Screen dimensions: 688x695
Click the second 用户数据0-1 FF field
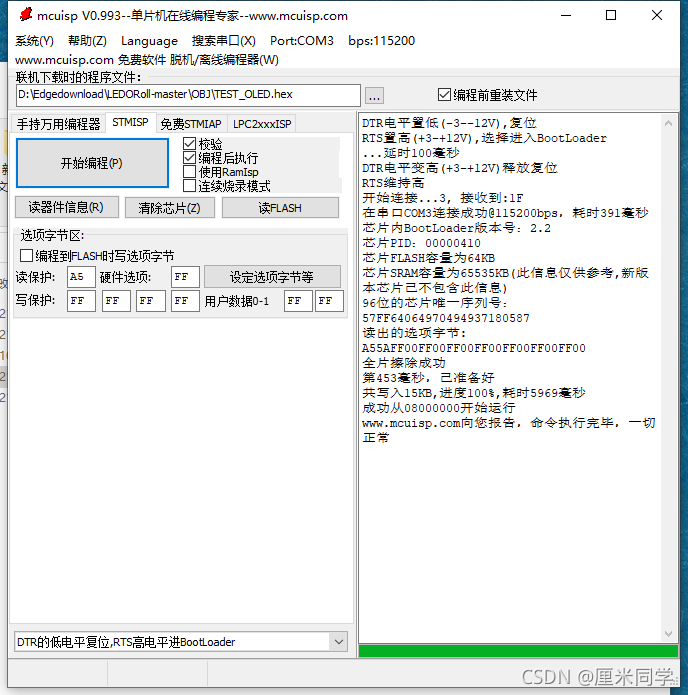tap(329, 301)
